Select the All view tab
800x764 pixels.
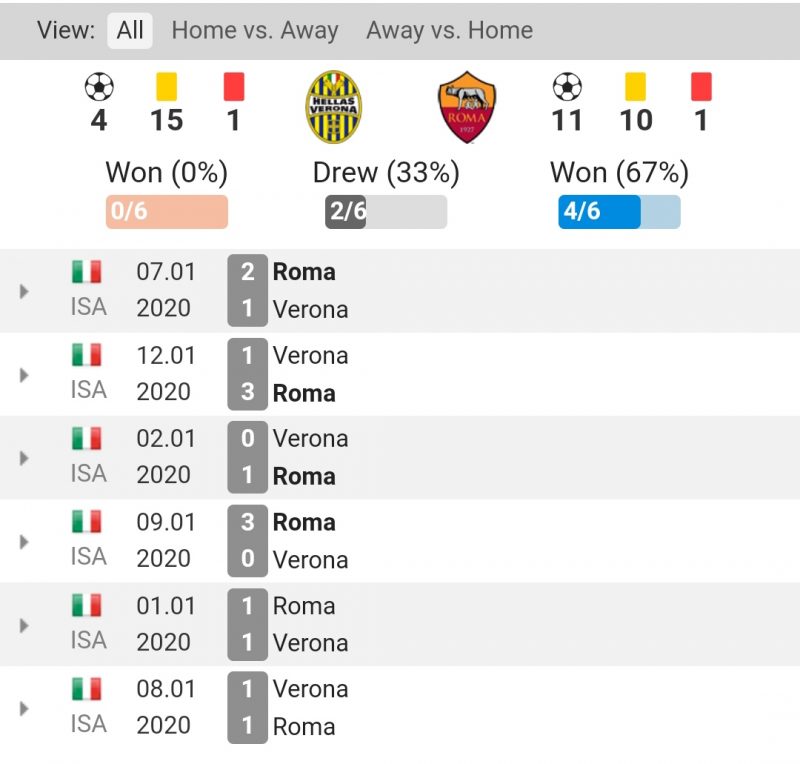(130, 30)
